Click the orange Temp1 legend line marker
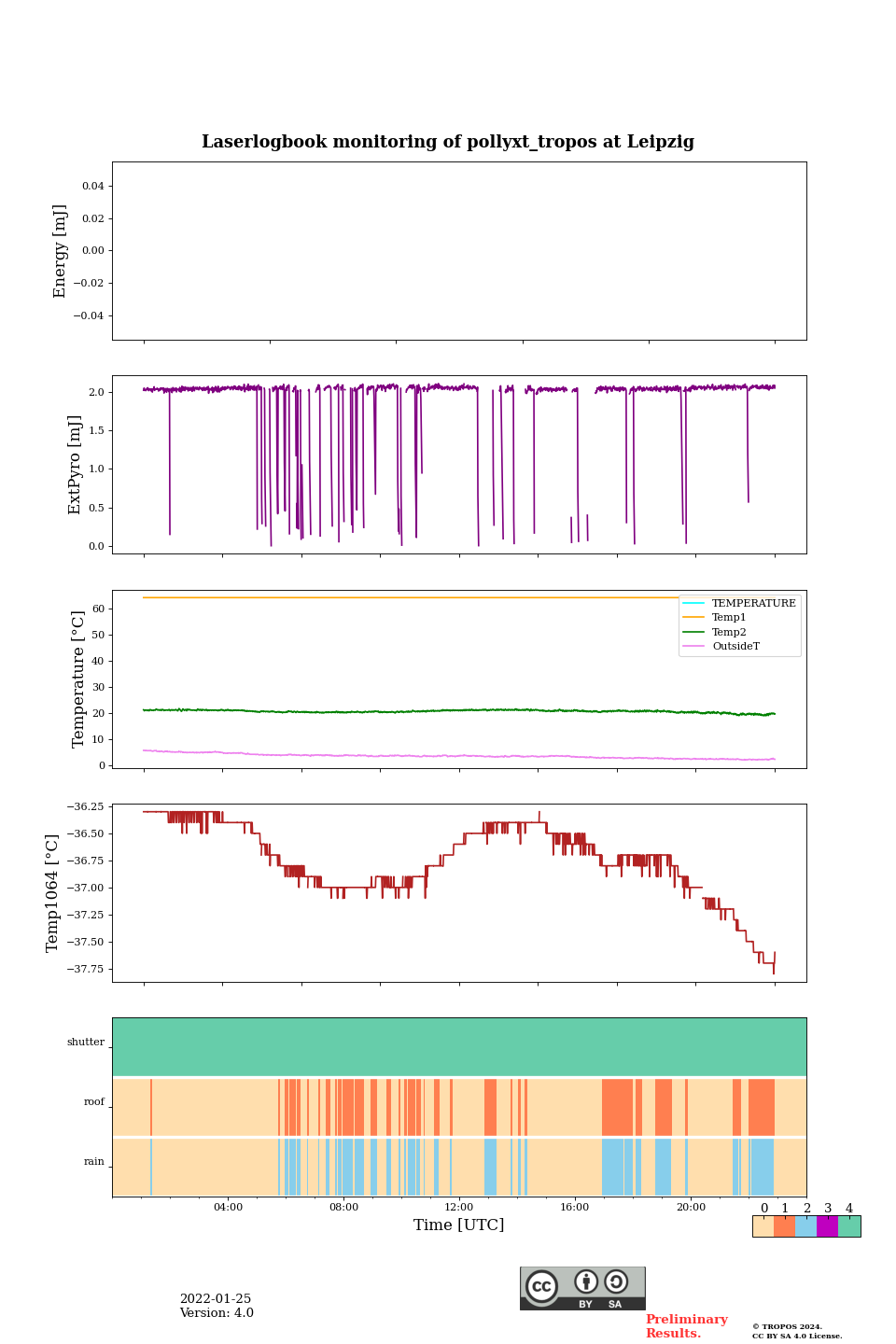The height and width of the screenshot is (1344, 896). [693, 617]
